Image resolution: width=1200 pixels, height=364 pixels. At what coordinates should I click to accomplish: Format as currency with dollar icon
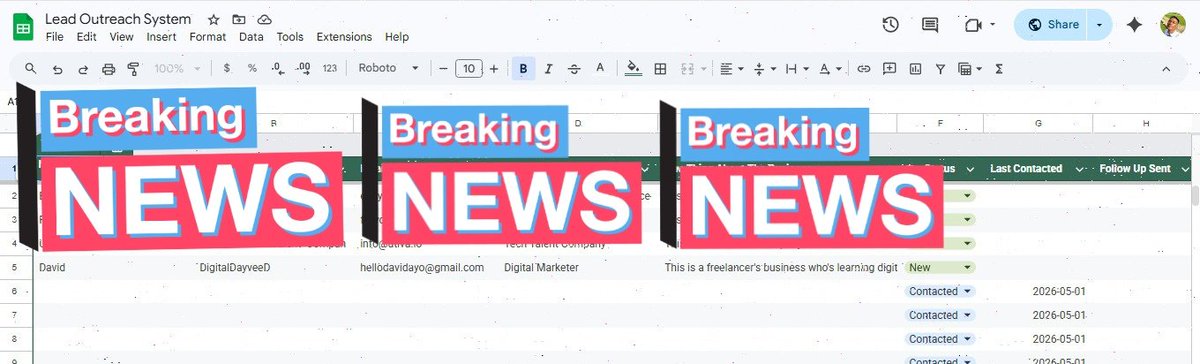(x=227, y=69)
